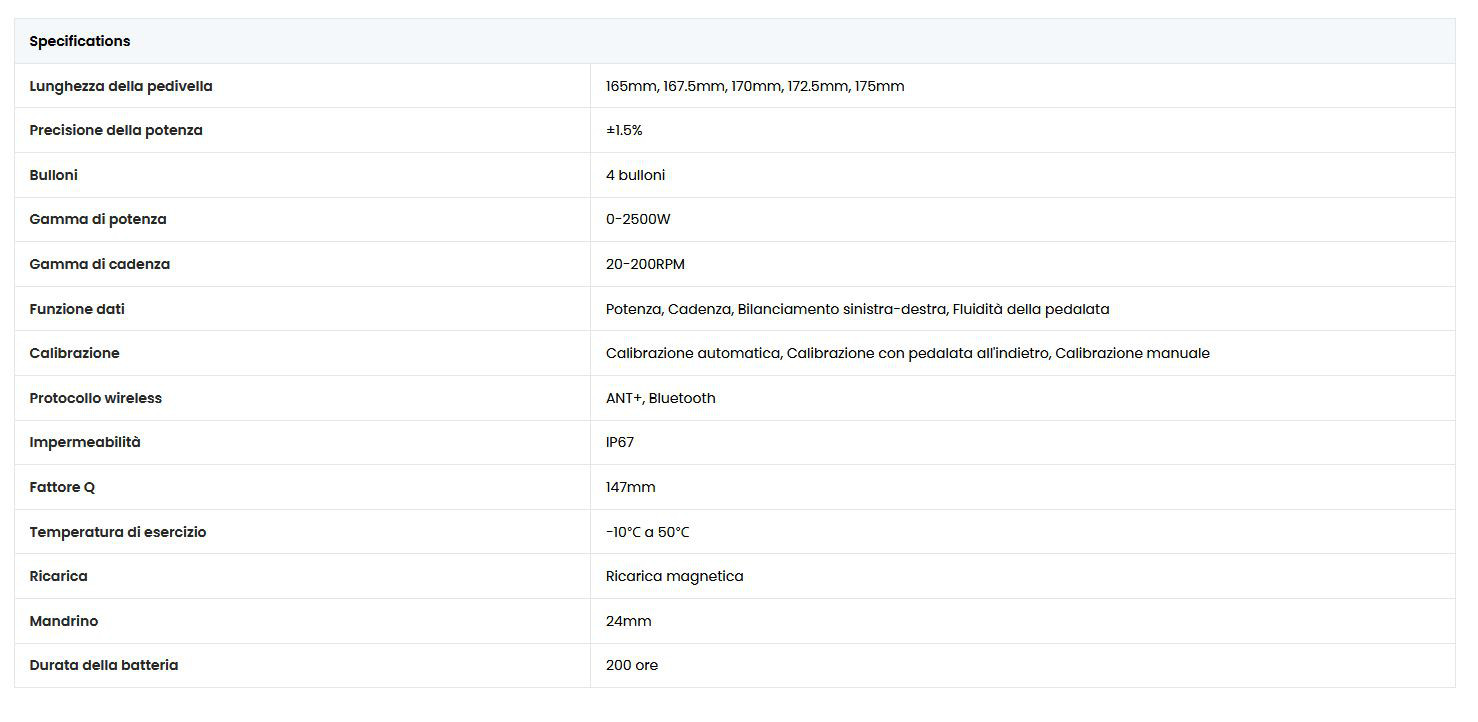Select the 'Protocollo wireless' label
The image size is (1478, 722).
(x=96, y=398)
